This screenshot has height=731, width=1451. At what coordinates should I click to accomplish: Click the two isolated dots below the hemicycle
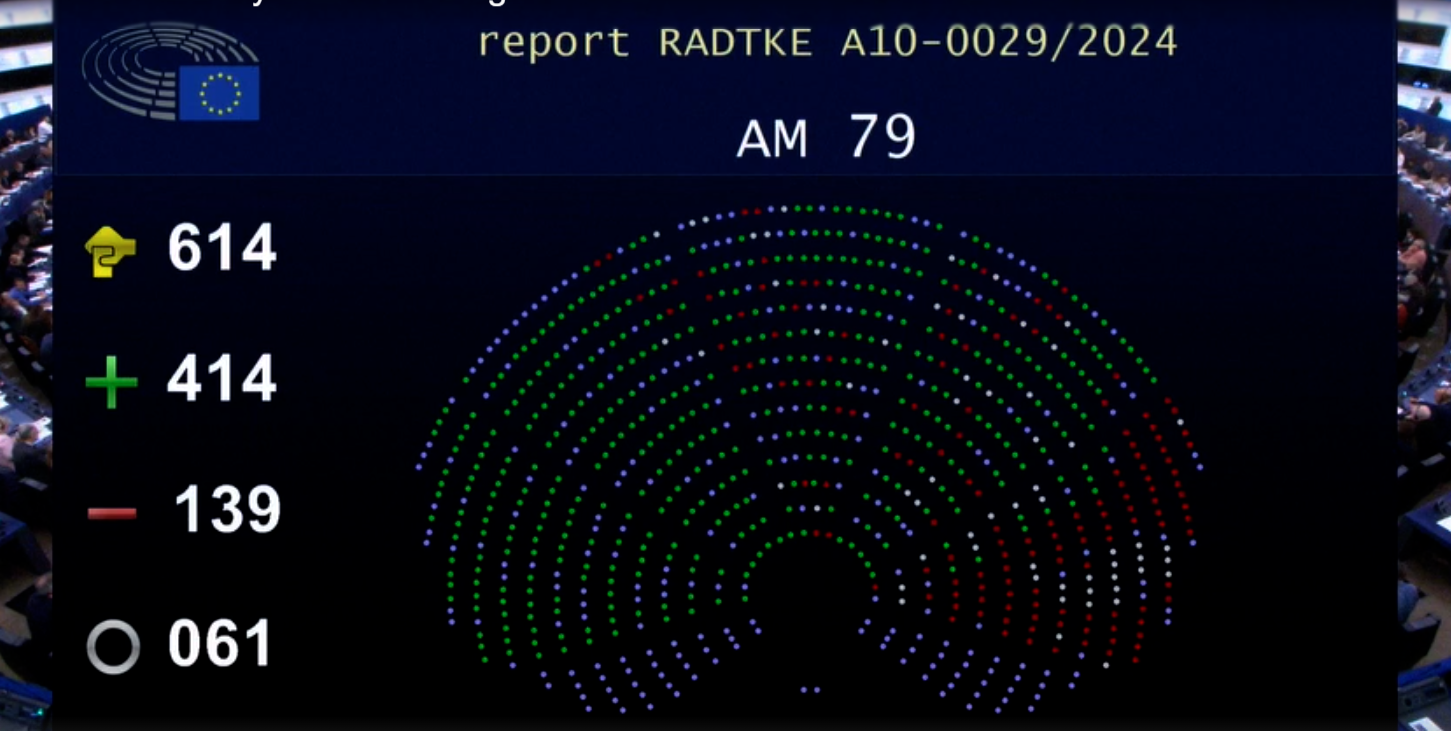(x=810, y=689)
